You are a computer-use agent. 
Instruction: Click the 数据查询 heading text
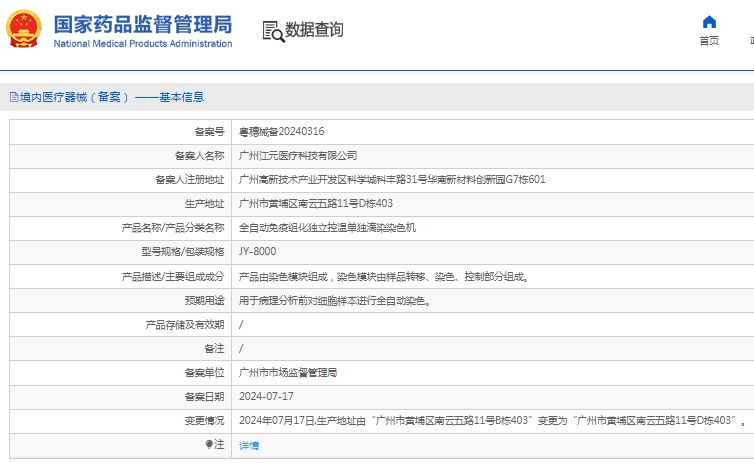314,29
